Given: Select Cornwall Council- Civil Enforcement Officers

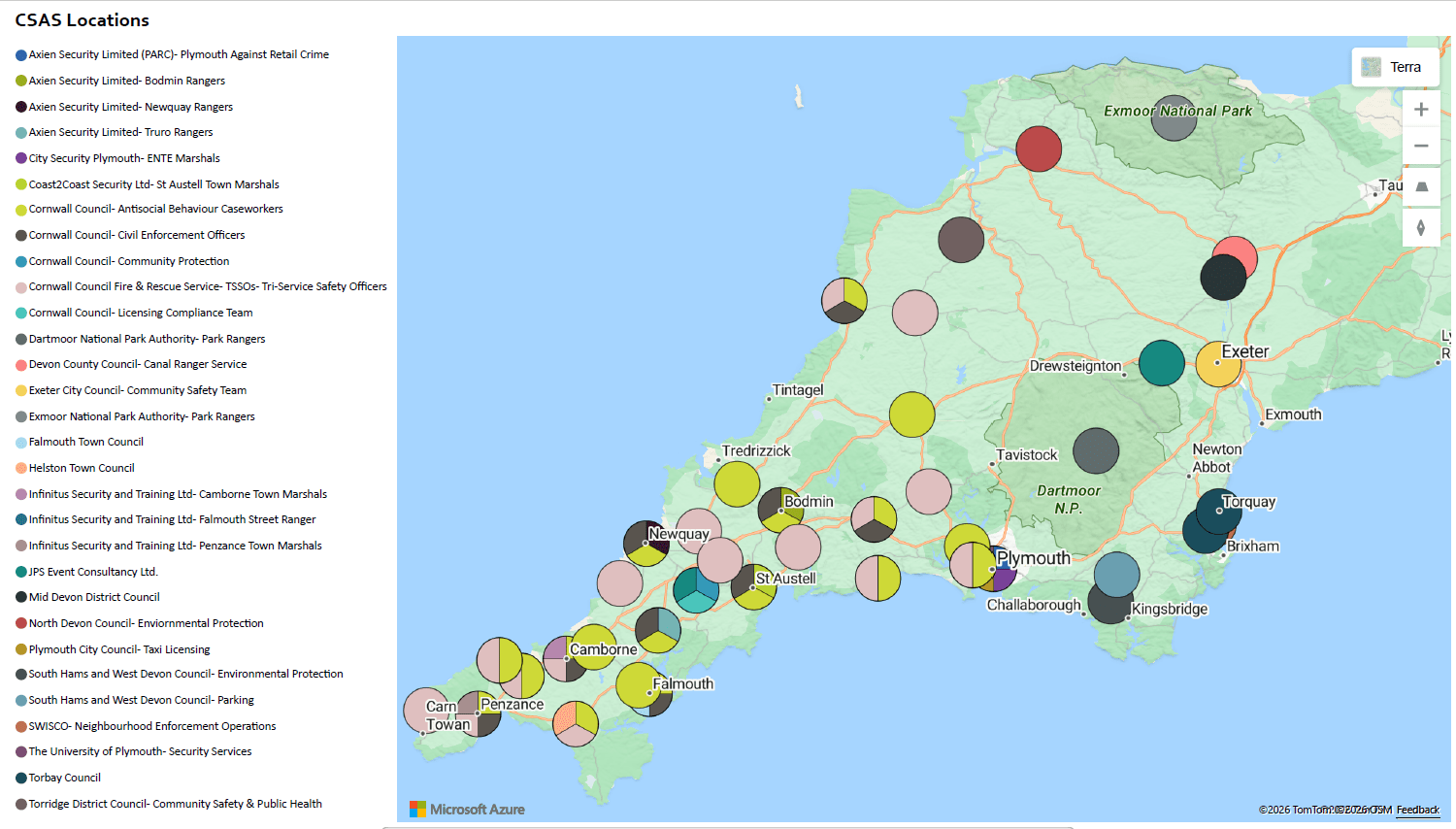Looking at the screenshot, I should pos(136,235).
